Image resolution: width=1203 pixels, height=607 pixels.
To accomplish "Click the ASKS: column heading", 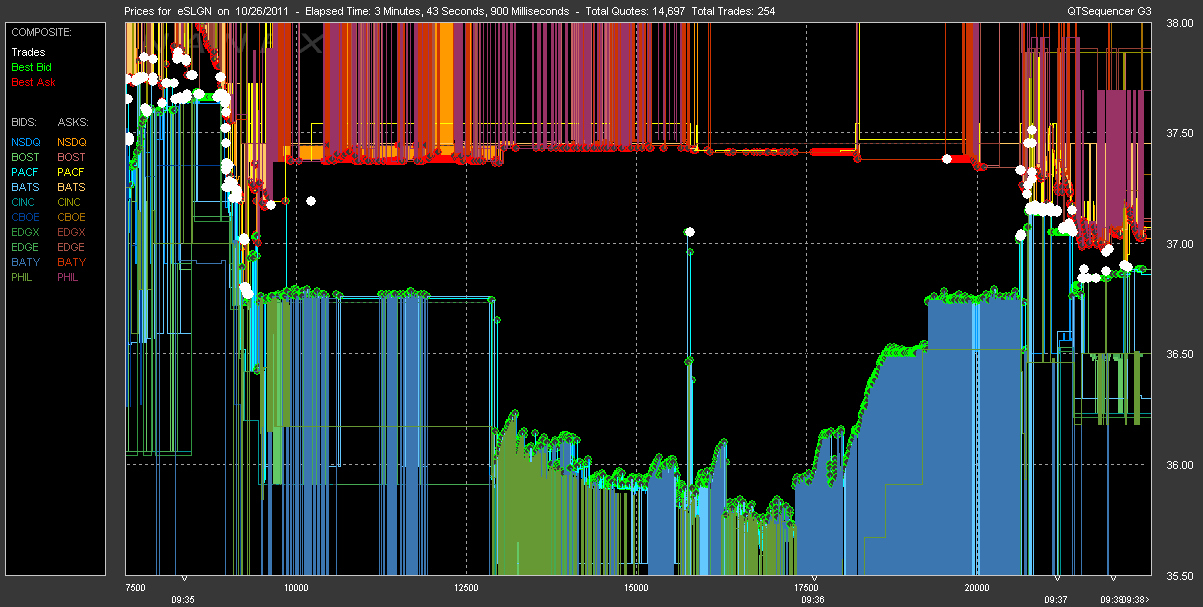I will pyautogui.click(x=73, y=121).
